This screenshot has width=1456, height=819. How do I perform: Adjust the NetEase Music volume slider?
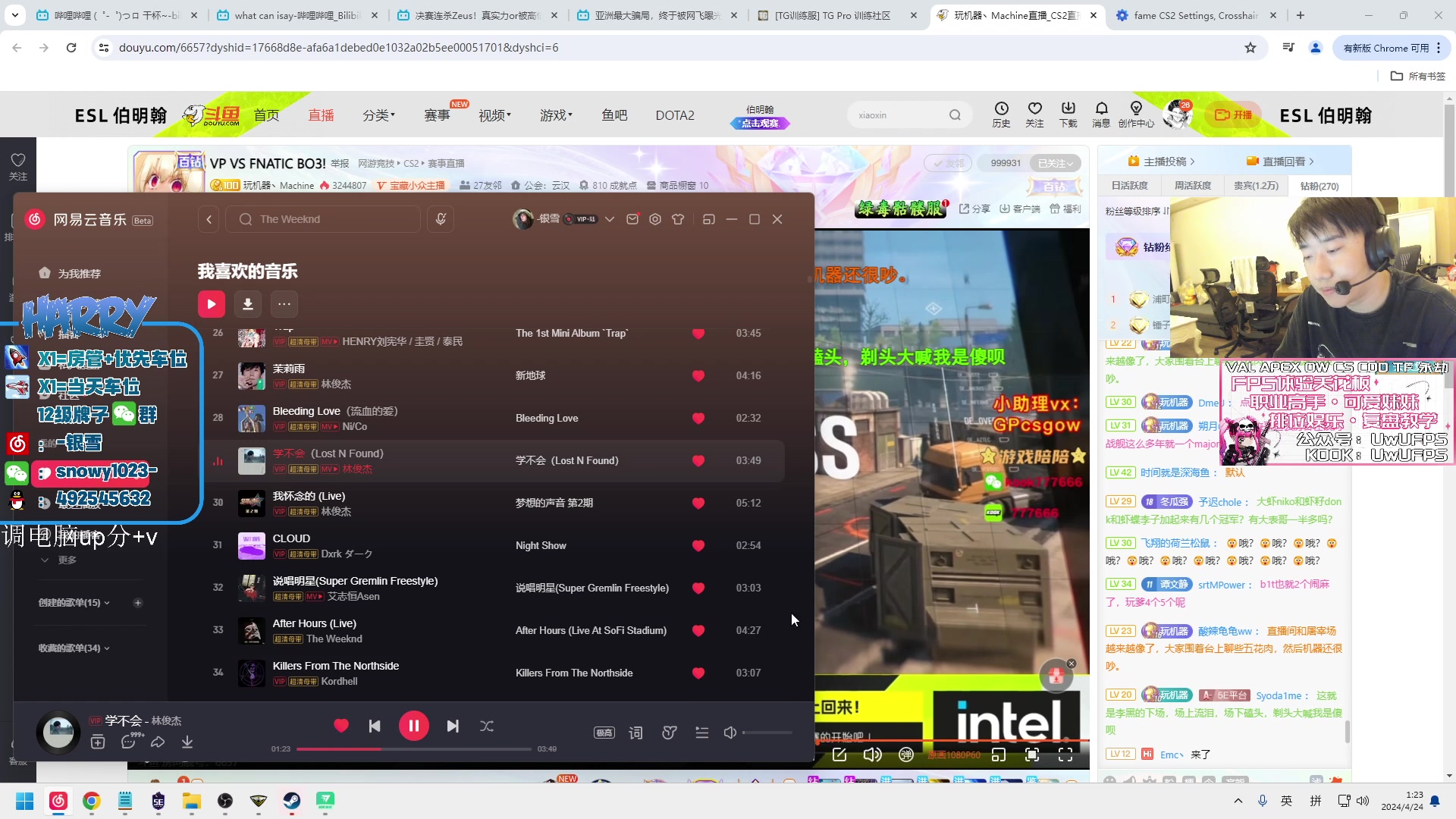point(767,733)
